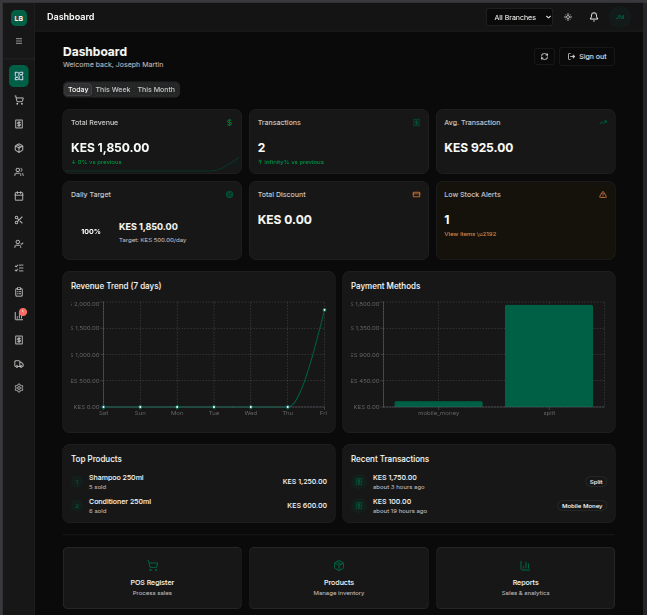Click the KES 1,750.00 recent transaction
Image resolution: width=647 pixels, height=615 pixels.
click(x=479, y=482)
